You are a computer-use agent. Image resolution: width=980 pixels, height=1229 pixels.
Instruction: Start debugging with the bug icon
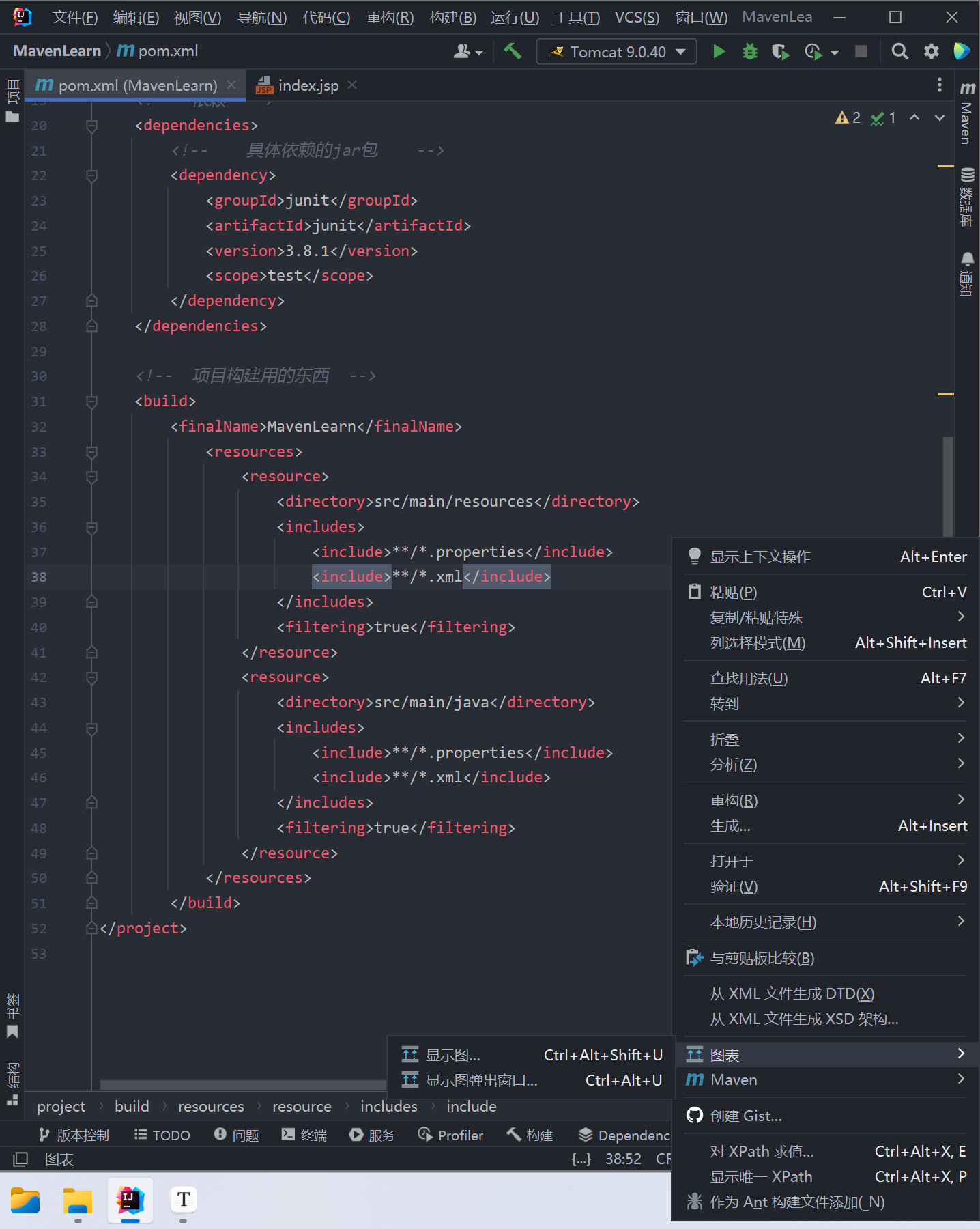[749, 52]
